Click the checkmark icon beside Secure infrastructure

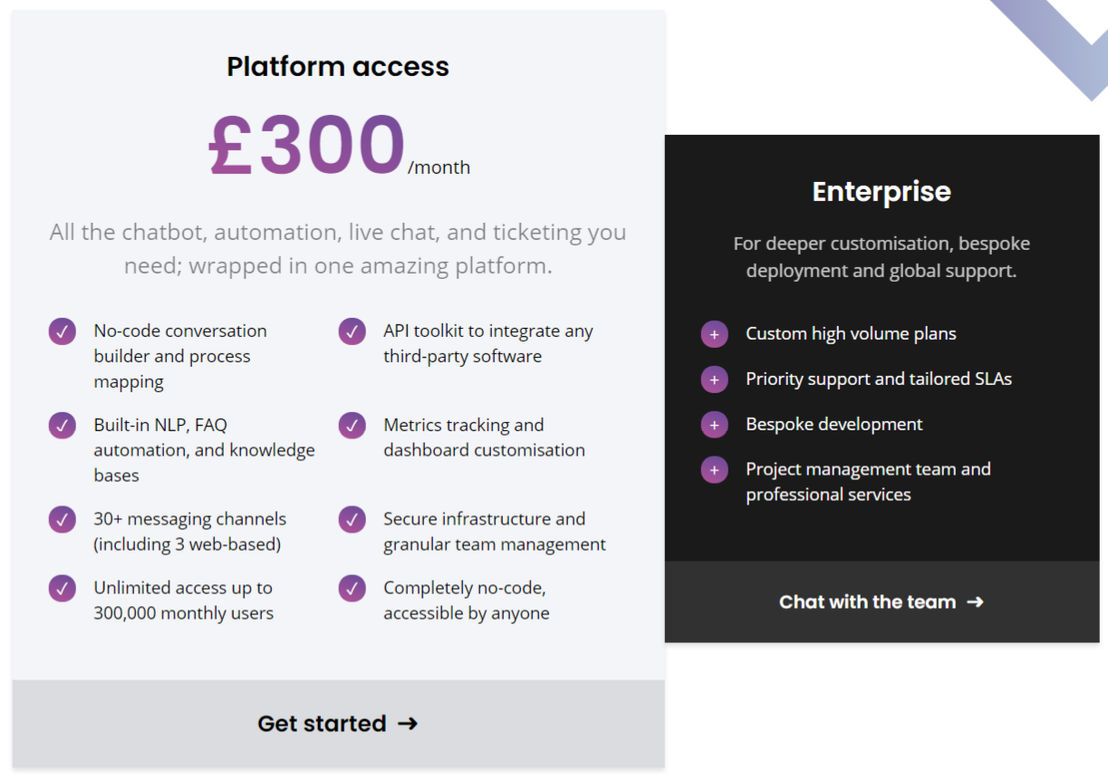(352, 519)
